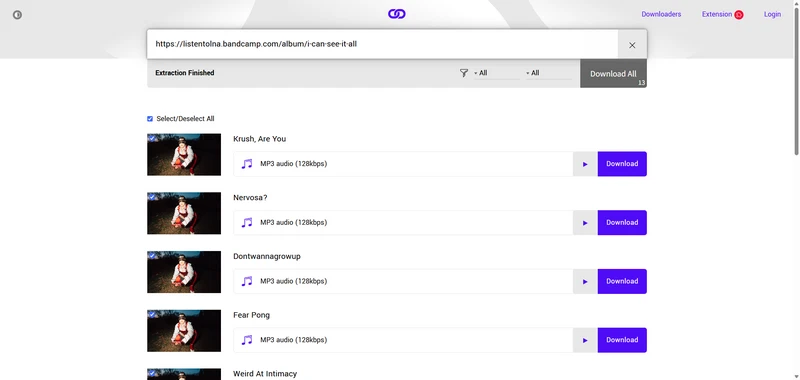Open the first All filter dropdown
800x380 pixels.
point(496,73)
